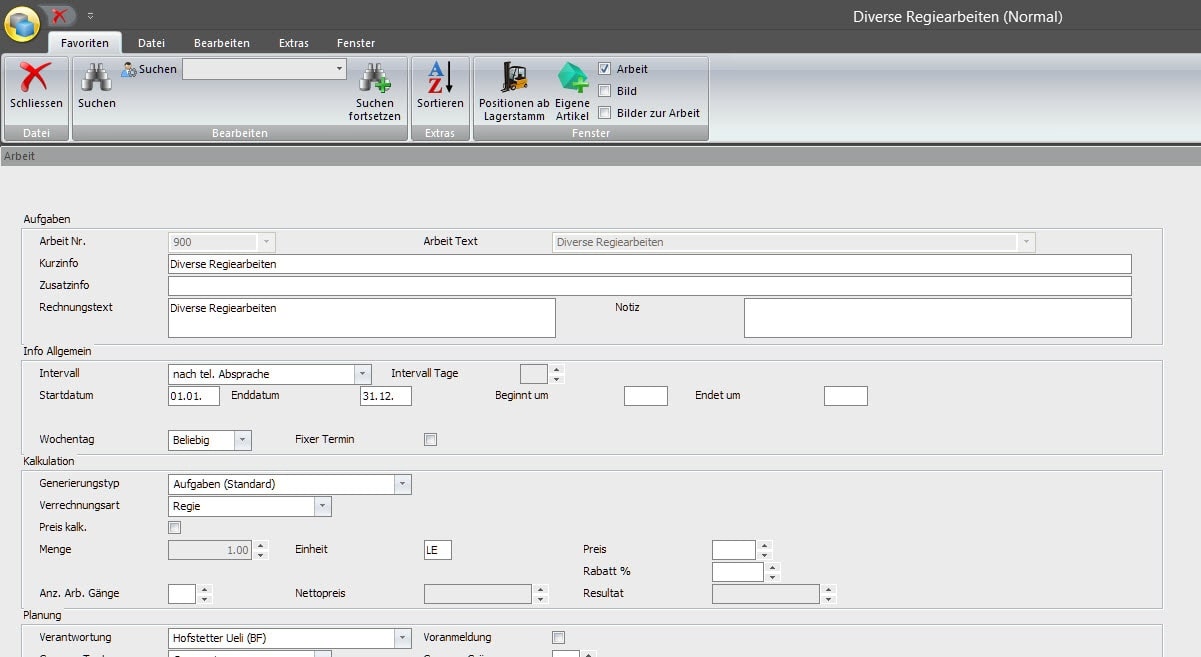The image size is (1201, 657).
Task: Open the Fenster ribbon tab
Action: (x=356, y=43)
